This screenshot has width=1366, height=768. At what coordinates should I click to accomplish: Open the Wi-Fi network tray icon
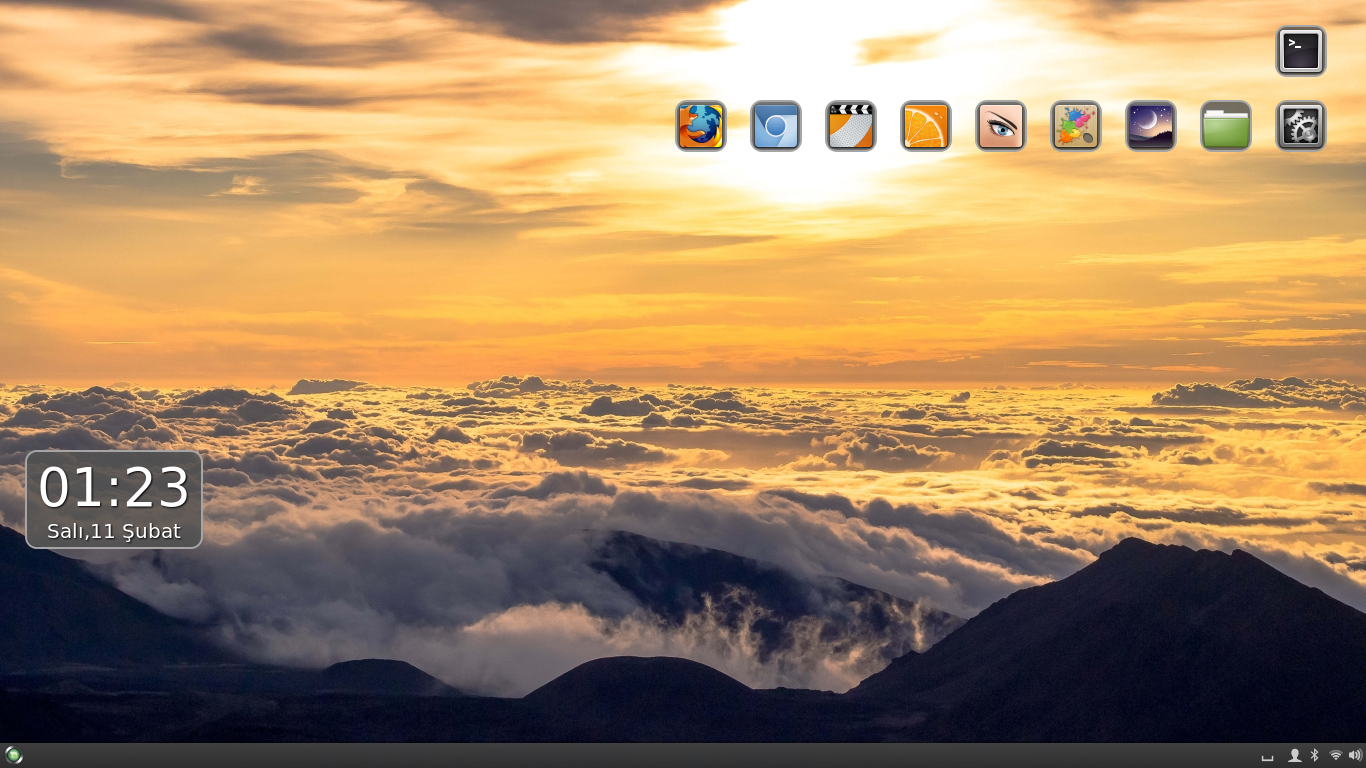click(1335, 755)
